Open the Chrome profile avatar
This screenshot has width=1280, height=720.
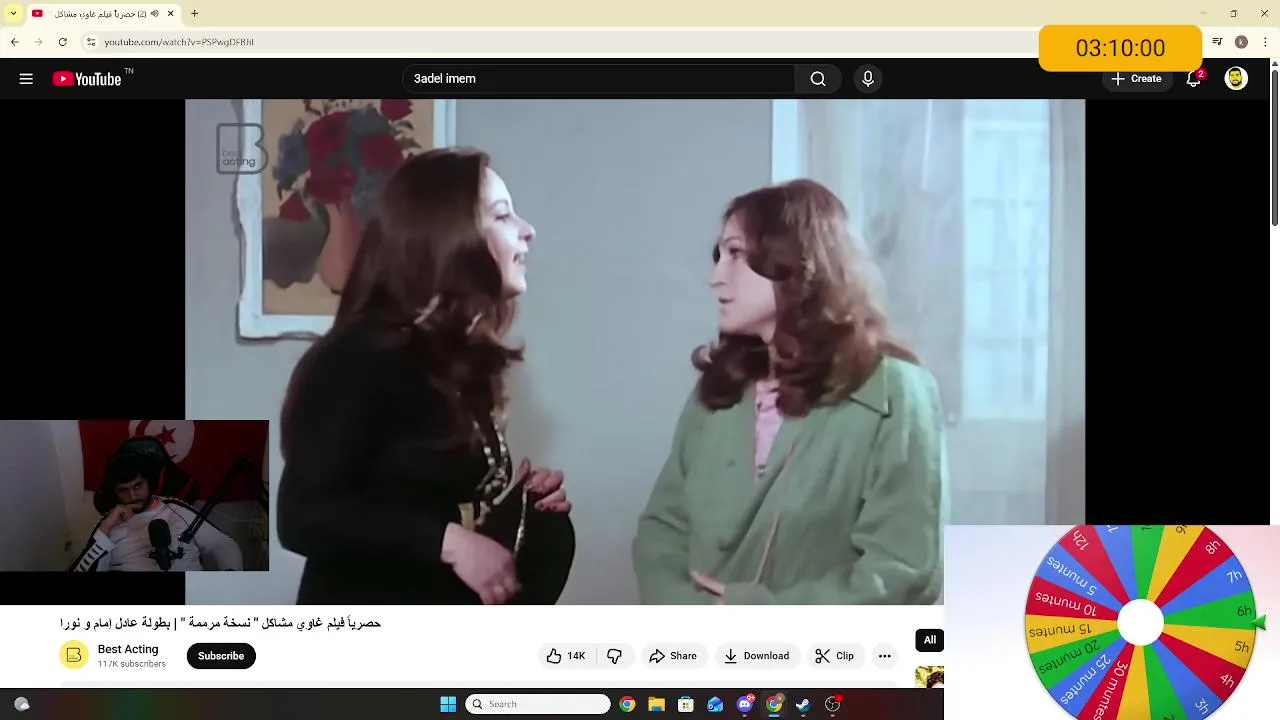pyautogui.click(x=1241, y=42)
